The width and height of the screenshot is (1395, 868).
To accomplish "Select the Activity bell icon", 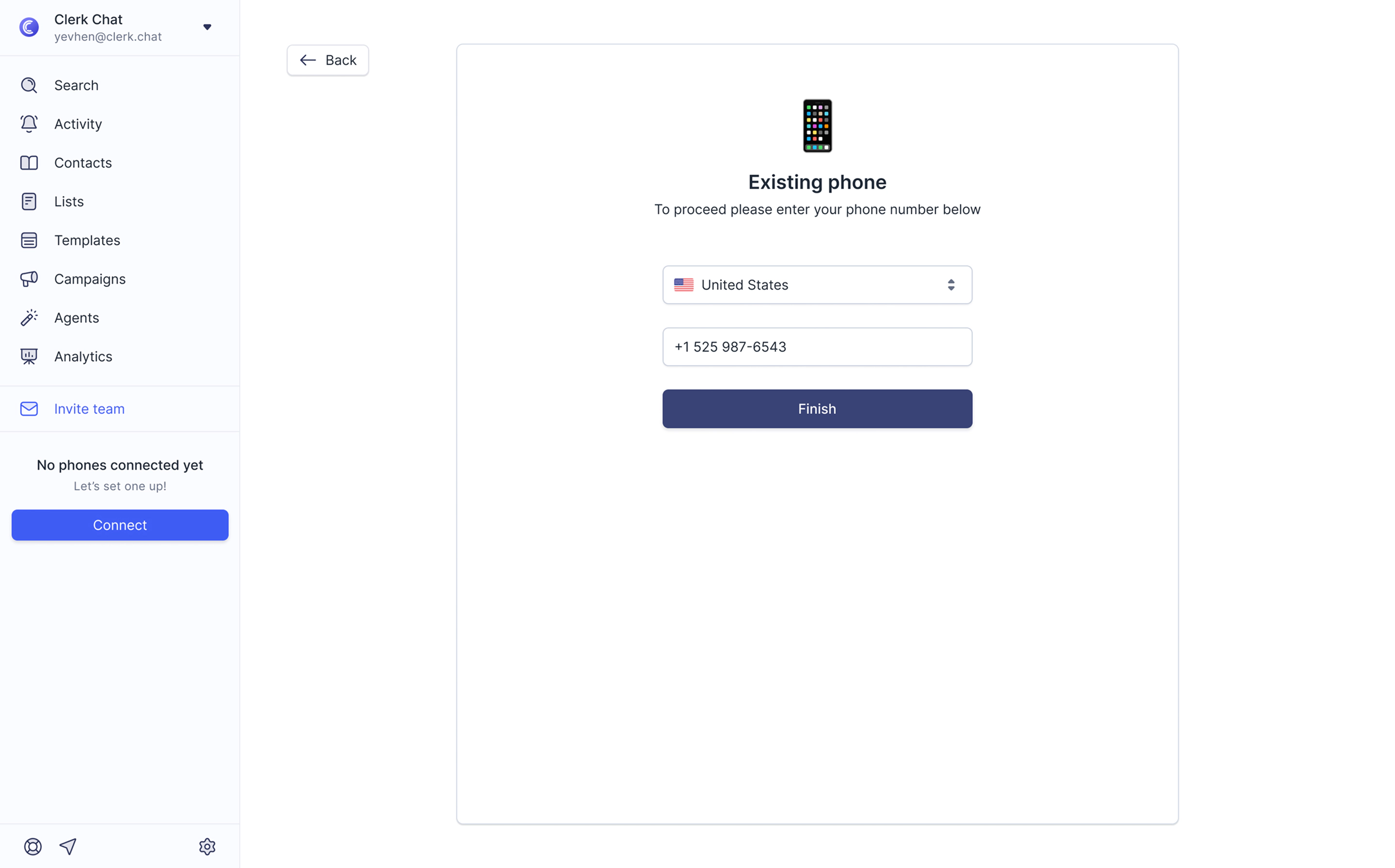I will tap(29, 124).
